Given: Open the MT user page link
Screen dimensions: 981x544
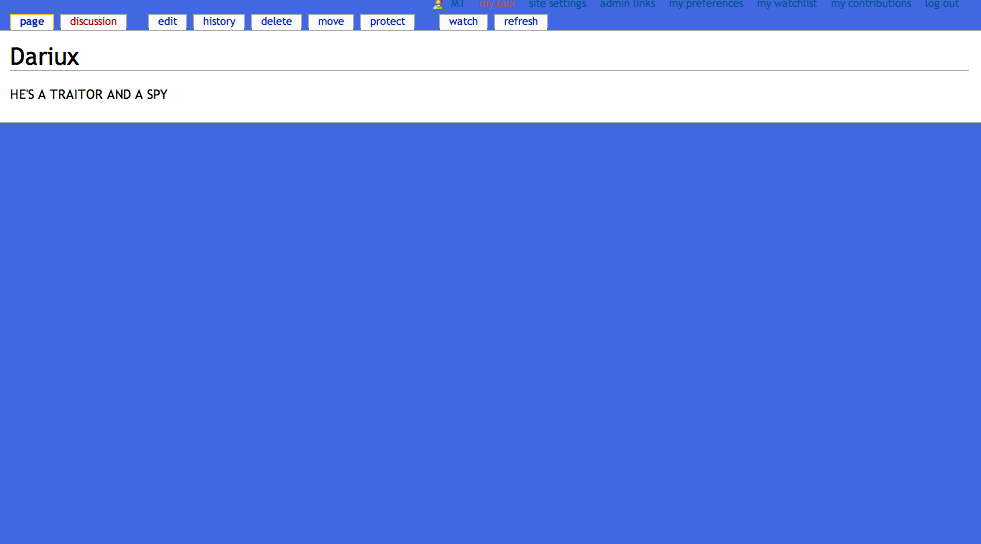Looking at the screenshot, I should pyautogui.click(x=457, y=4).
